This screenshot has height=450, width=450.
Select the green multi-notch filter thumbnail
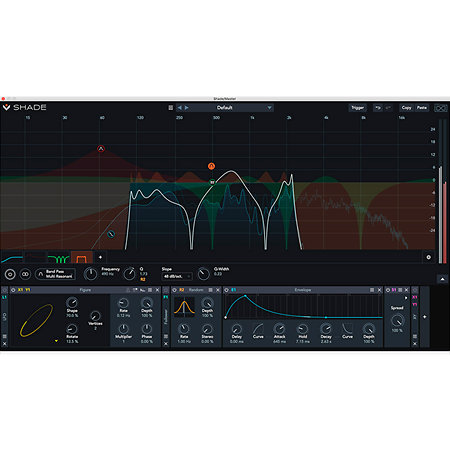click(58, 258)
